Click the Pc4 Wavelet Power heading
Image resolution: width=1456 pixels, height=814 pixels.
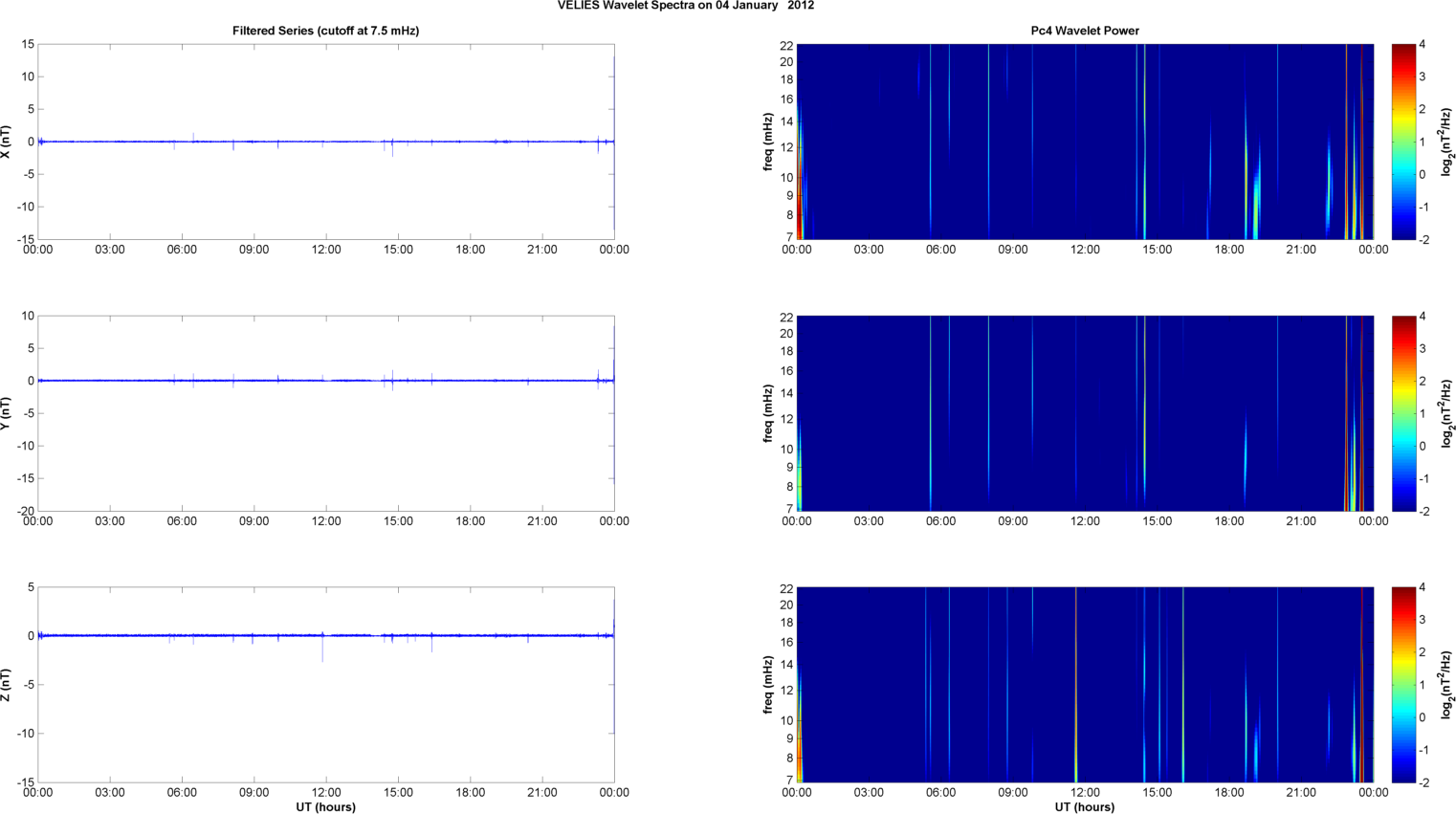(1085, 31)
